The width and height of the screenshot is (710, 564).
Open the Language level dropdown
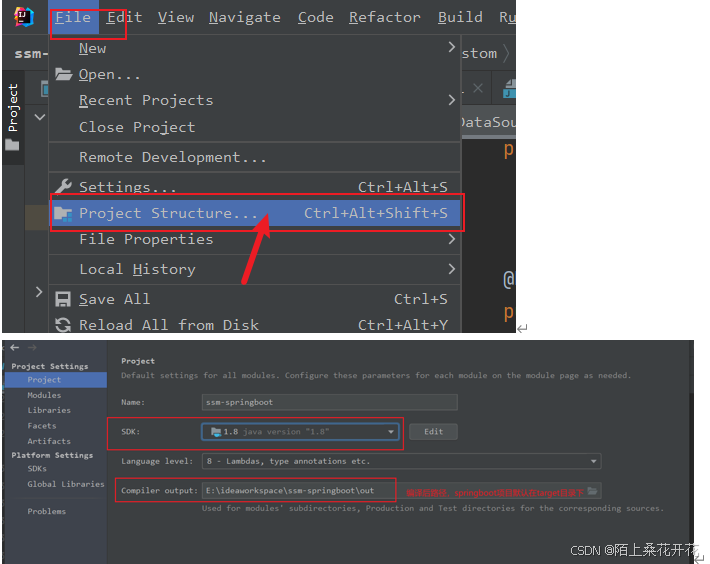tap(402, 461)
